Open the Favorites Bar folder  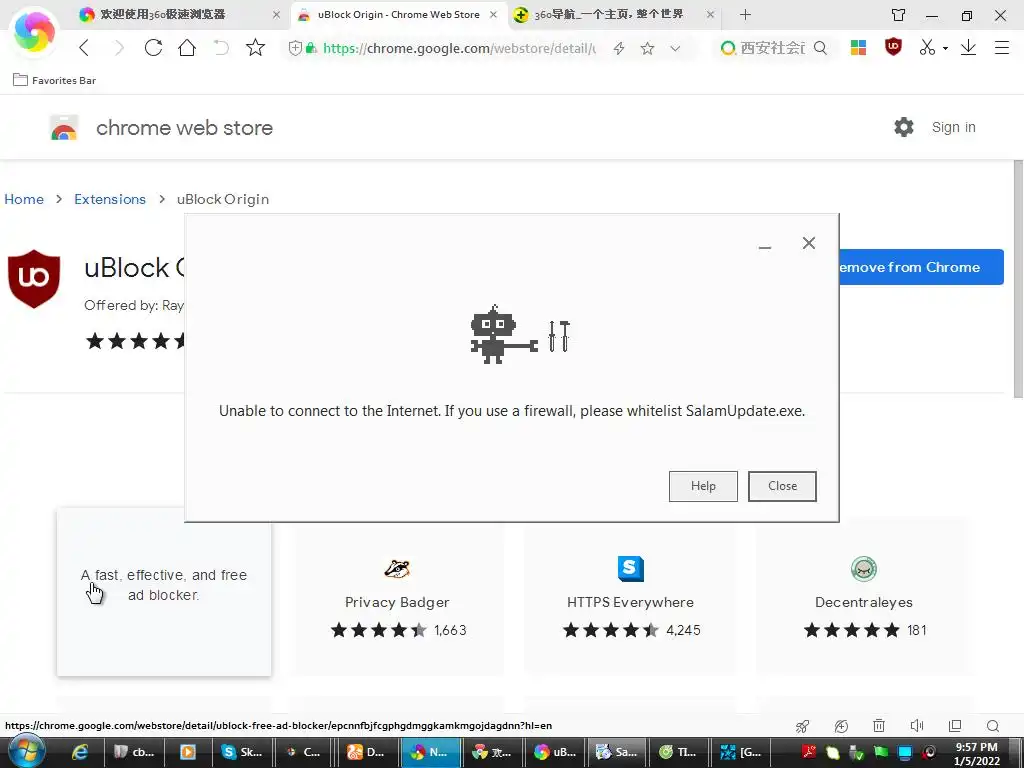pyautogui.click(x=55, y=80)
